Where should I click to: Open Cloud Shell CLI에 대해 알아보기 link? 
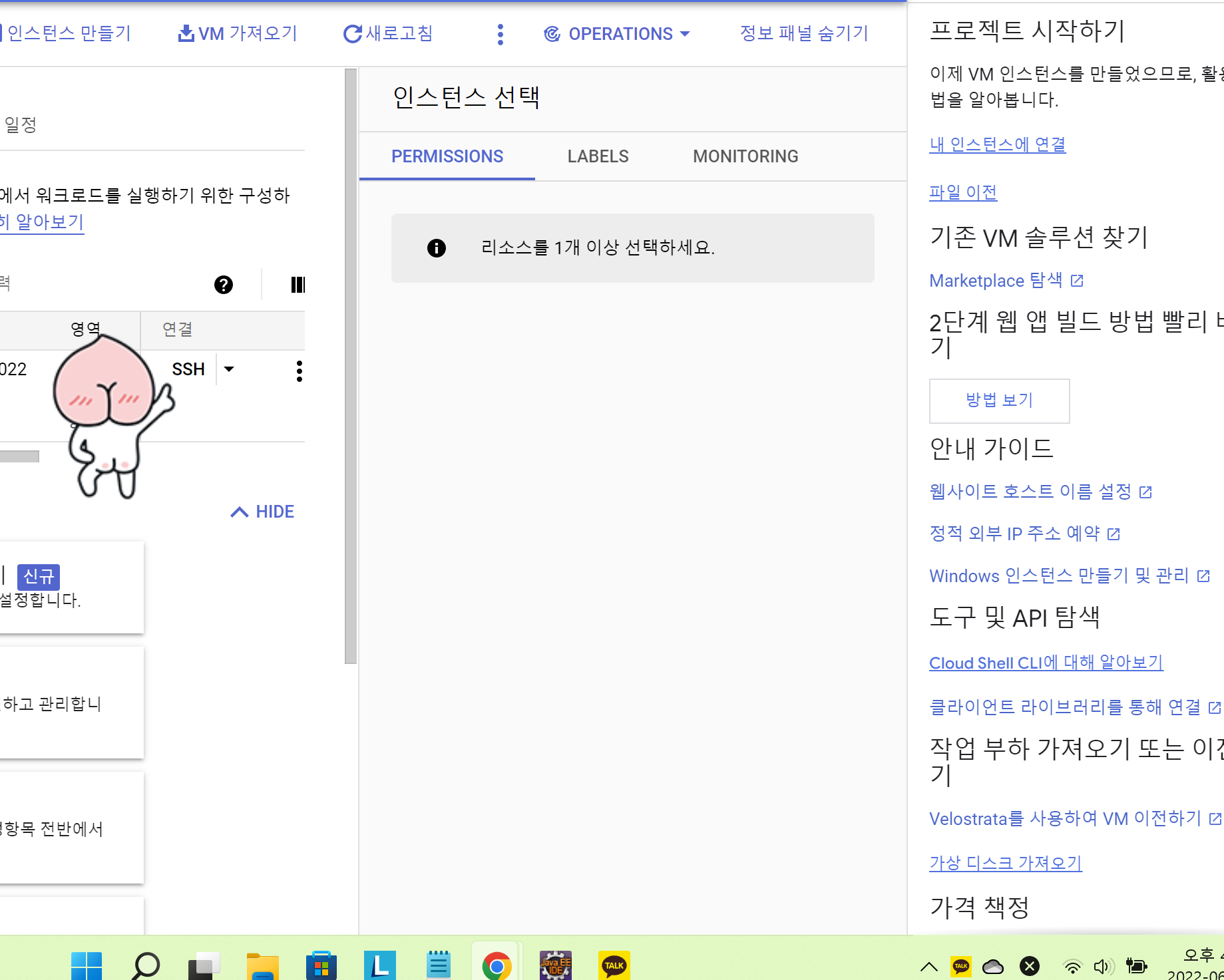[1046, 663]
